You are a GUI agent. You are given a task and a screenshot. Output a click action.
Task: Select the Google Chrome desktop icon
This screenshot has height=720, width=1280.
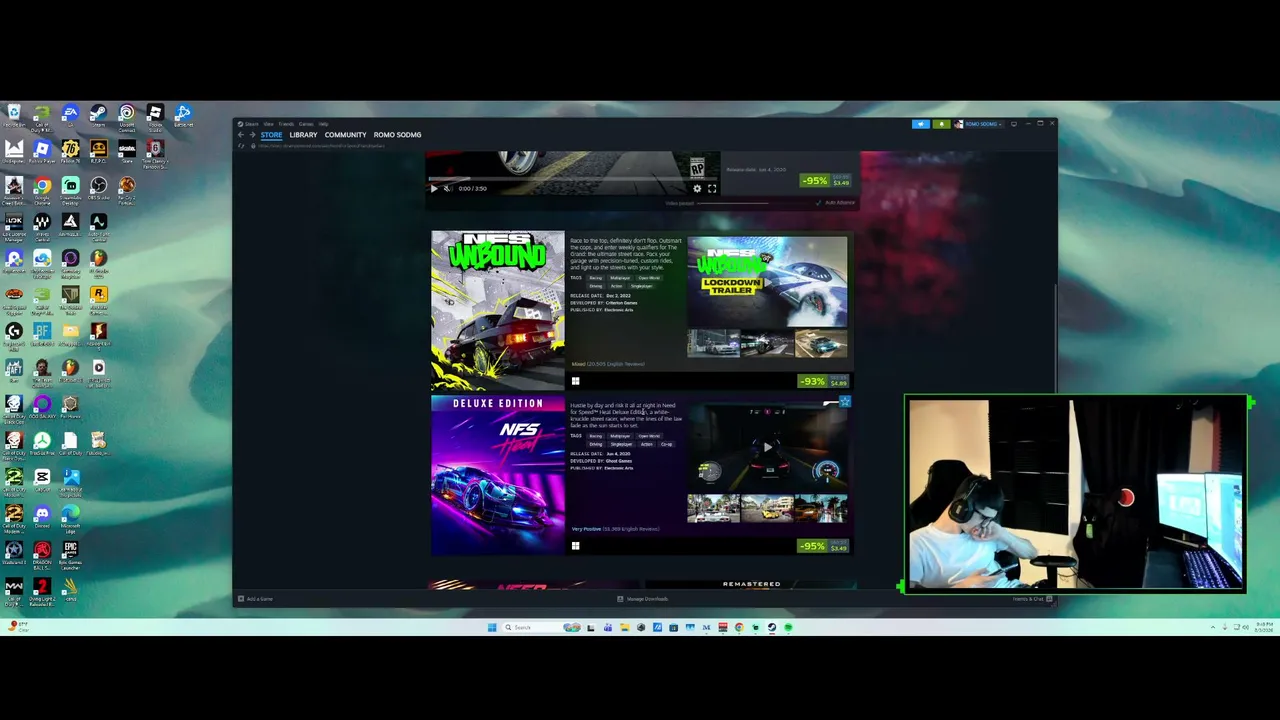click(42, 190)
